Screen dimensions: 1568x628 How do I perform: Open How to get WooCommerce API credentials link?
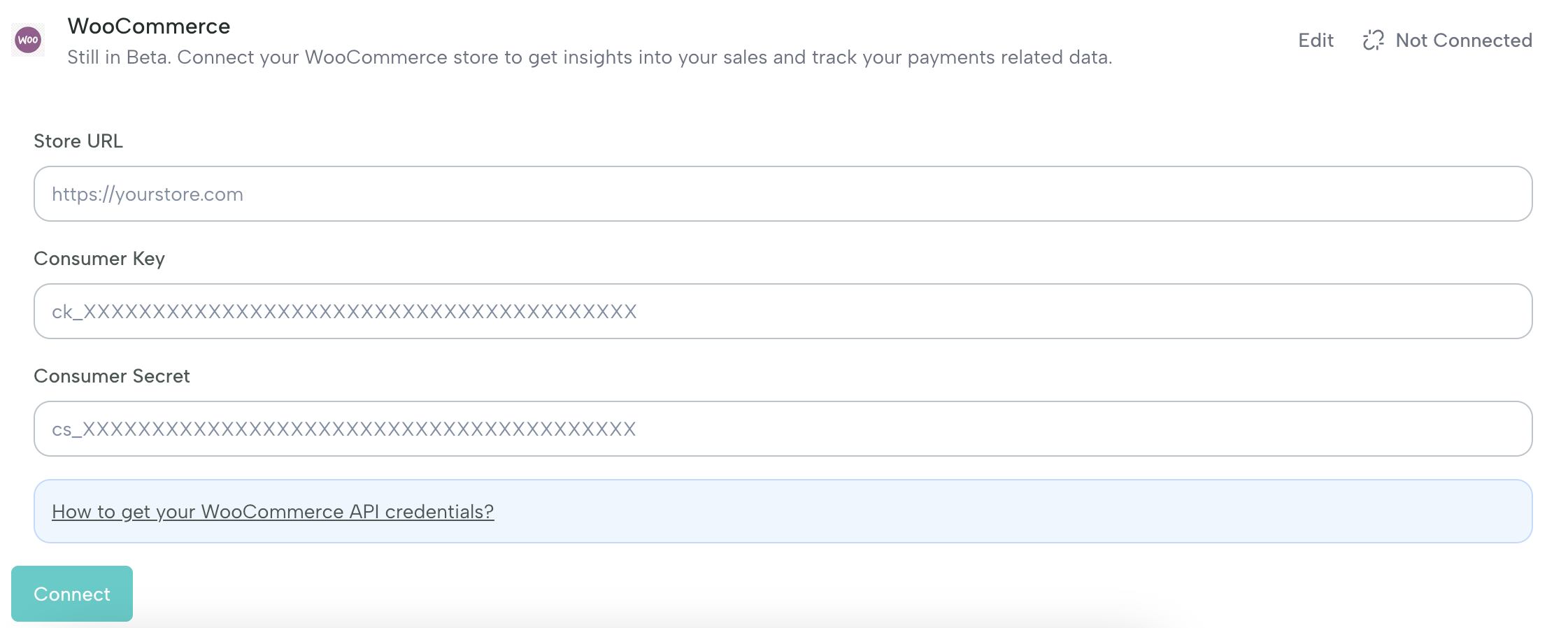point(273,511)
